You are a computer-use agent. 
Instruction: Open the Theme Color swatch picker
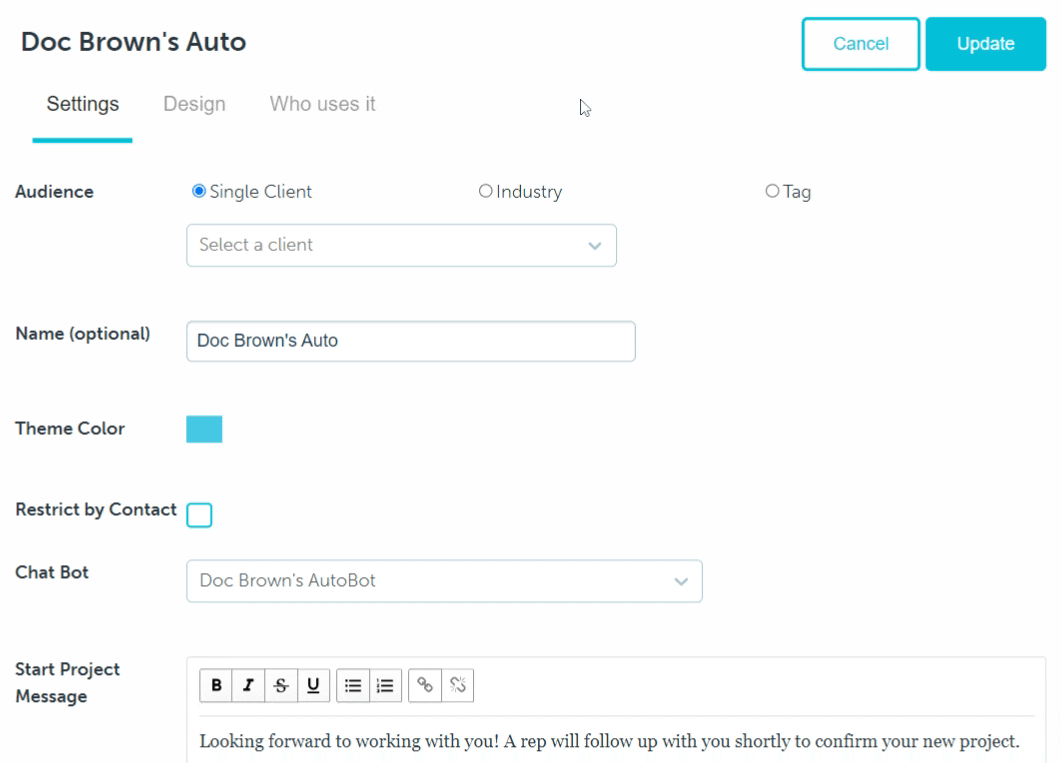[x=204, y=428]
